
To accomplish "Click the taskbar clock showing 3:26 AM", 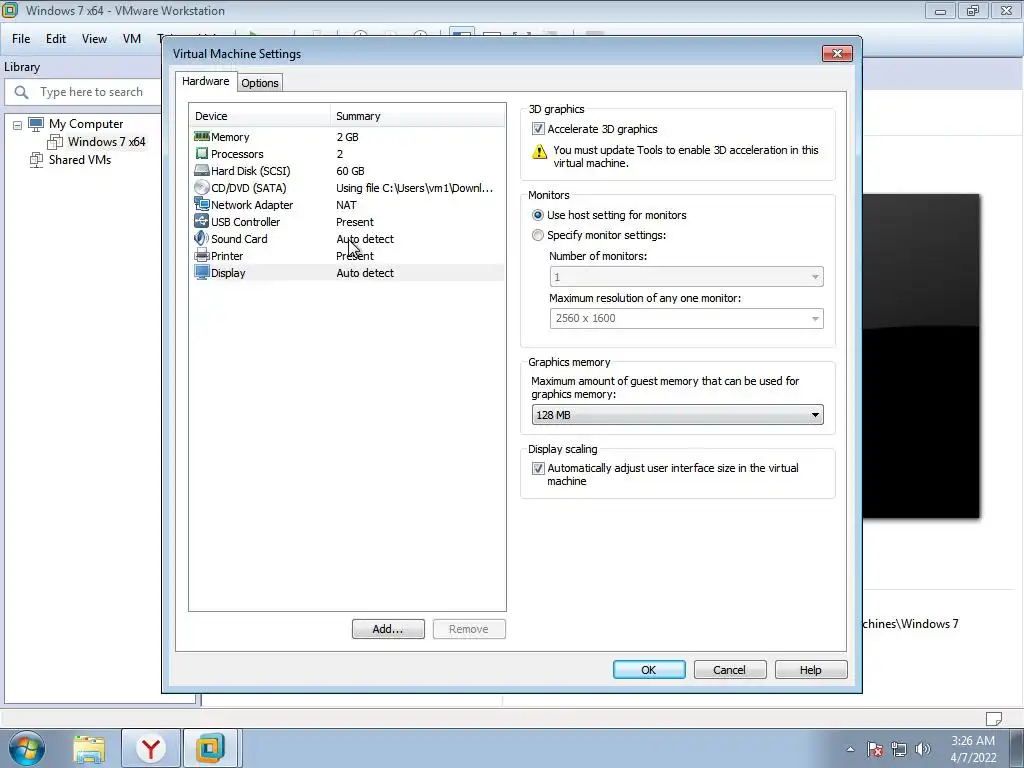I will click(973, 749).
